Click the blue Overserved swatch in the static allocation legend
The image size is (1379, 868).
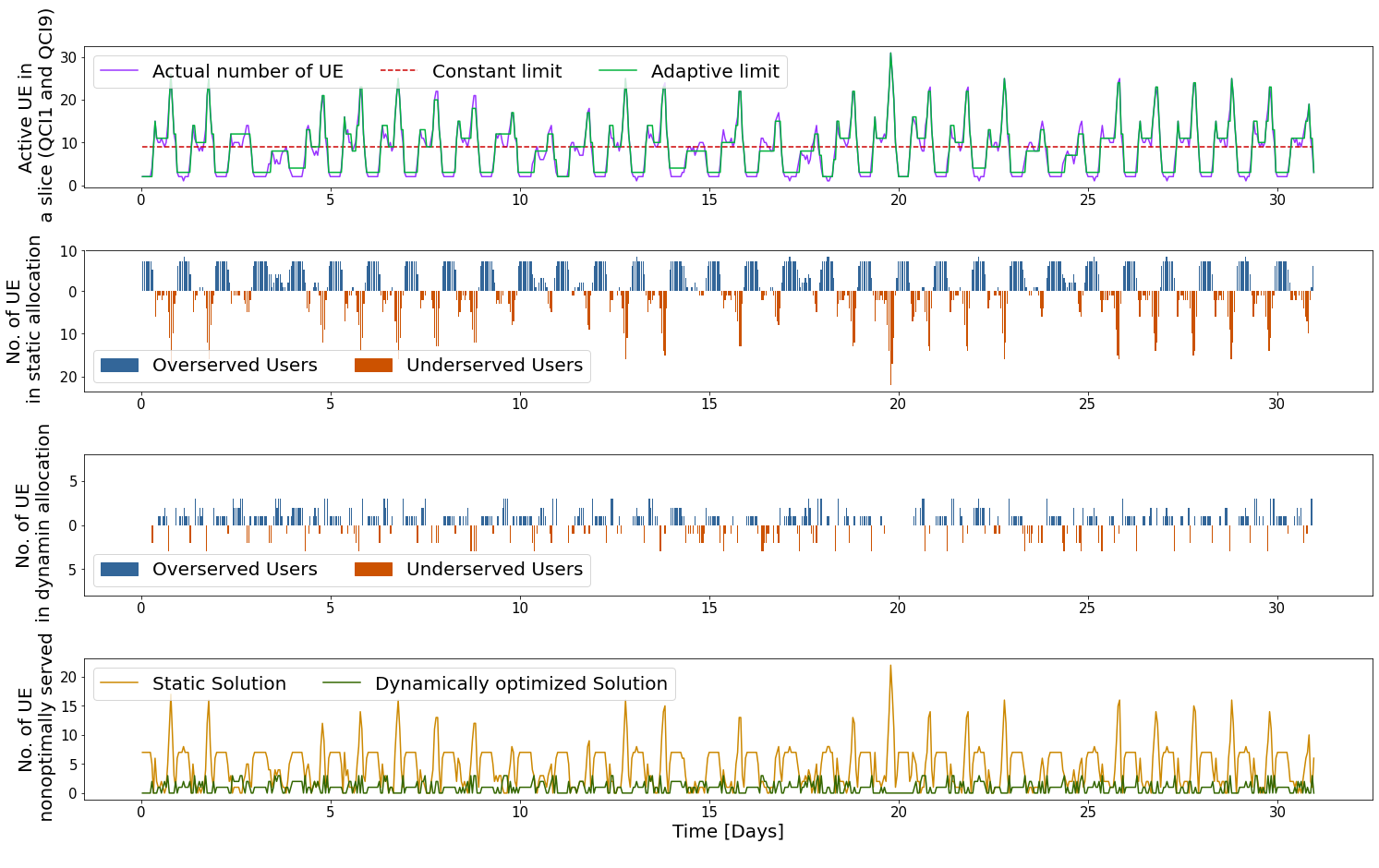119,366
